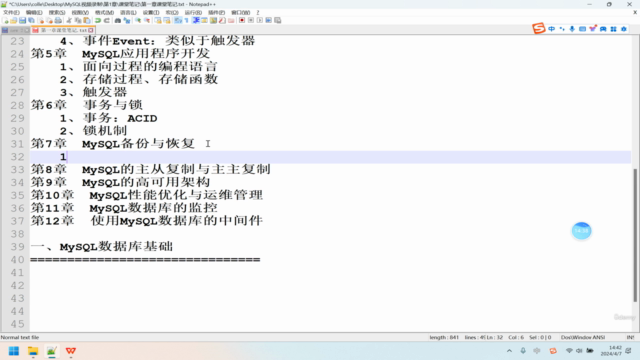Click the Save recorded macro icon
Screen dimensions: 640x360
[x=278, y=20]
